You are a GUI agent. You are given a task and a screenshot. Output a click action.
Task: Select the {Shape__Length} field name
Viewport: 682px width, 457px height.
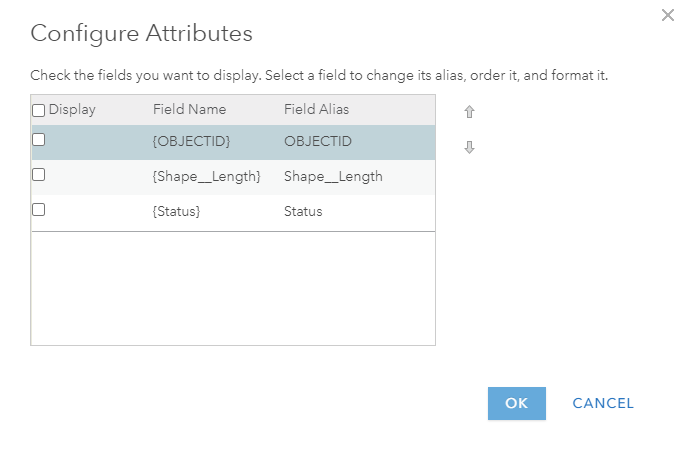pos(206,177)
